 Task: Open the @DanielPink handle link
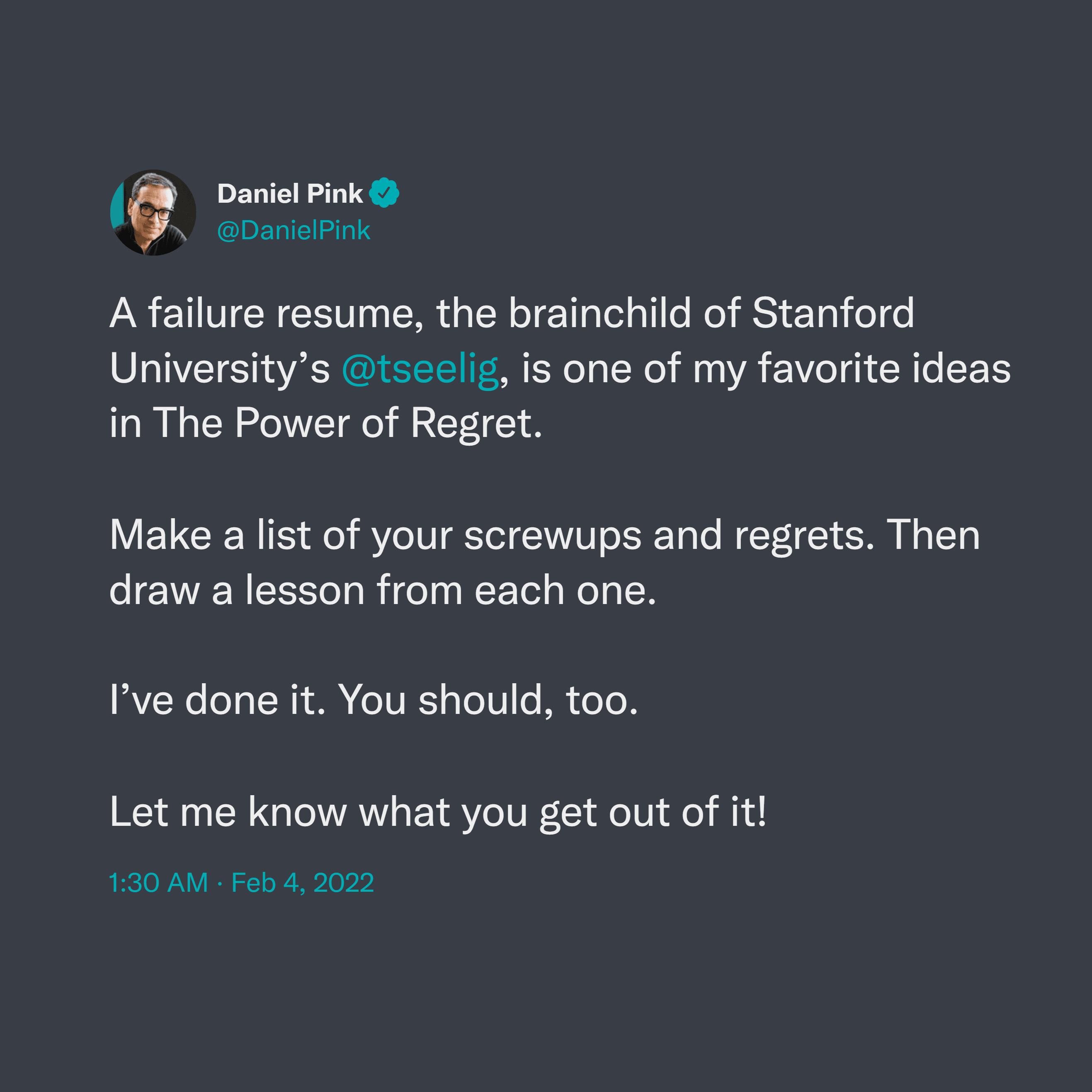[294, 230]
